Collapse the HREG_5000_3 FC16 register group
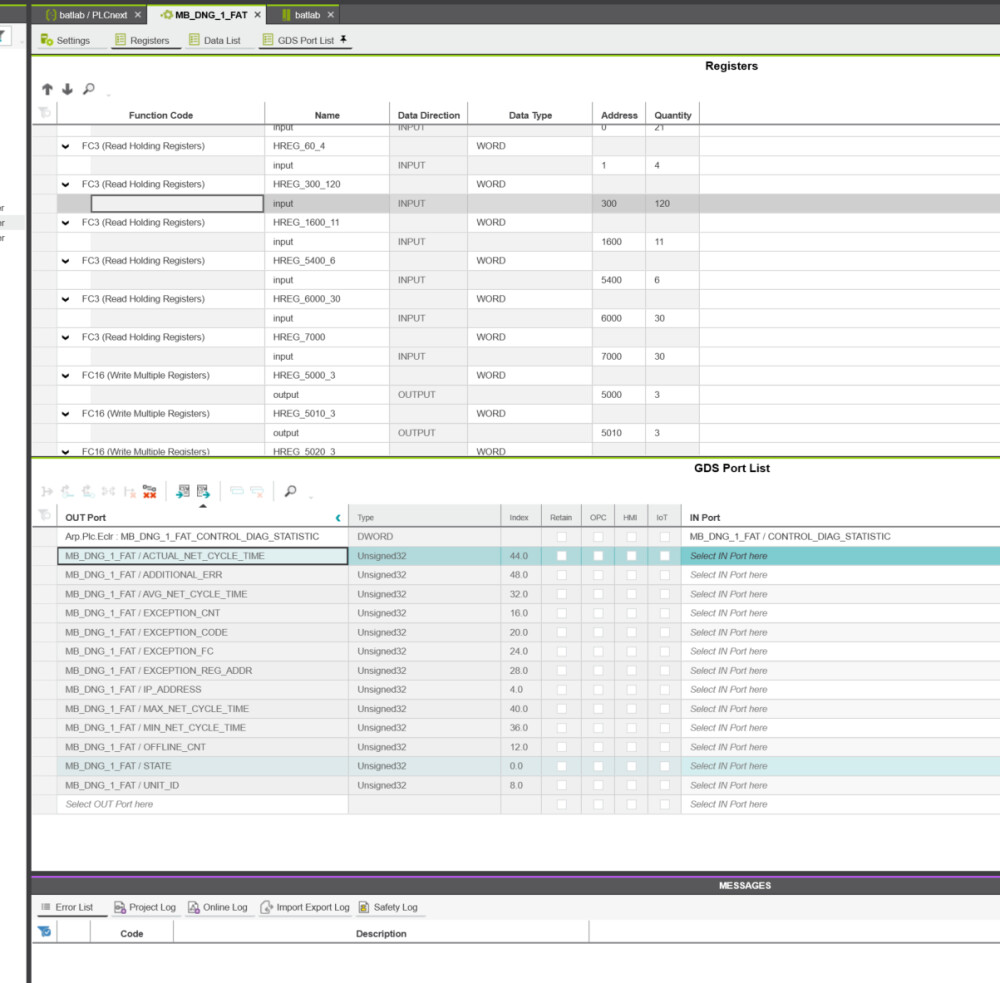Viewport: 1000px width, 983px height. point(66,376)
